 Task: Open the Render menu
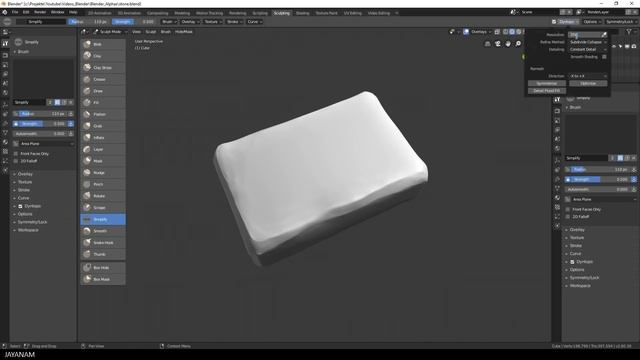[x=40, y=12]
